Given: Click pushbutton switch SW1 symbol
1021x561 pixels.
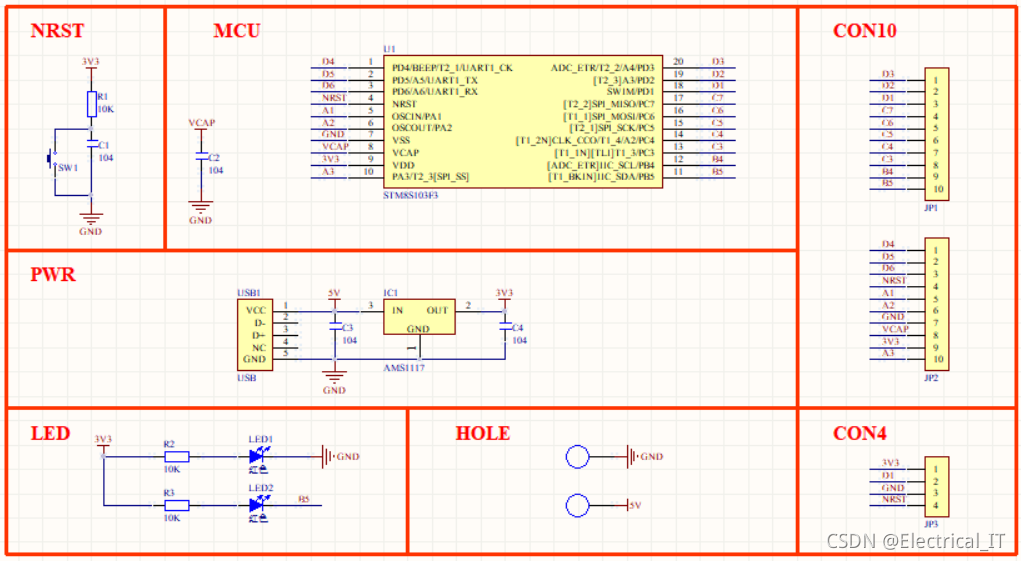Looking at the screenshot, I should (x=50, y=159).
